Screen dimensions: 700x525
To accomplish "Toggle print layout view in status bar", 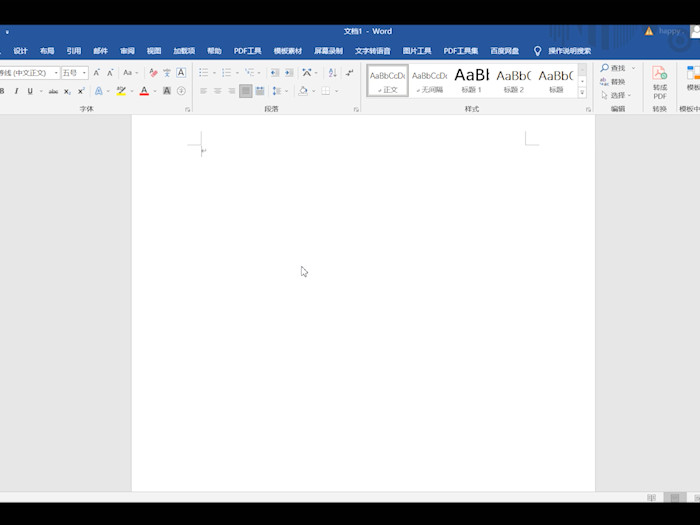I will click(x=675, y=497).
